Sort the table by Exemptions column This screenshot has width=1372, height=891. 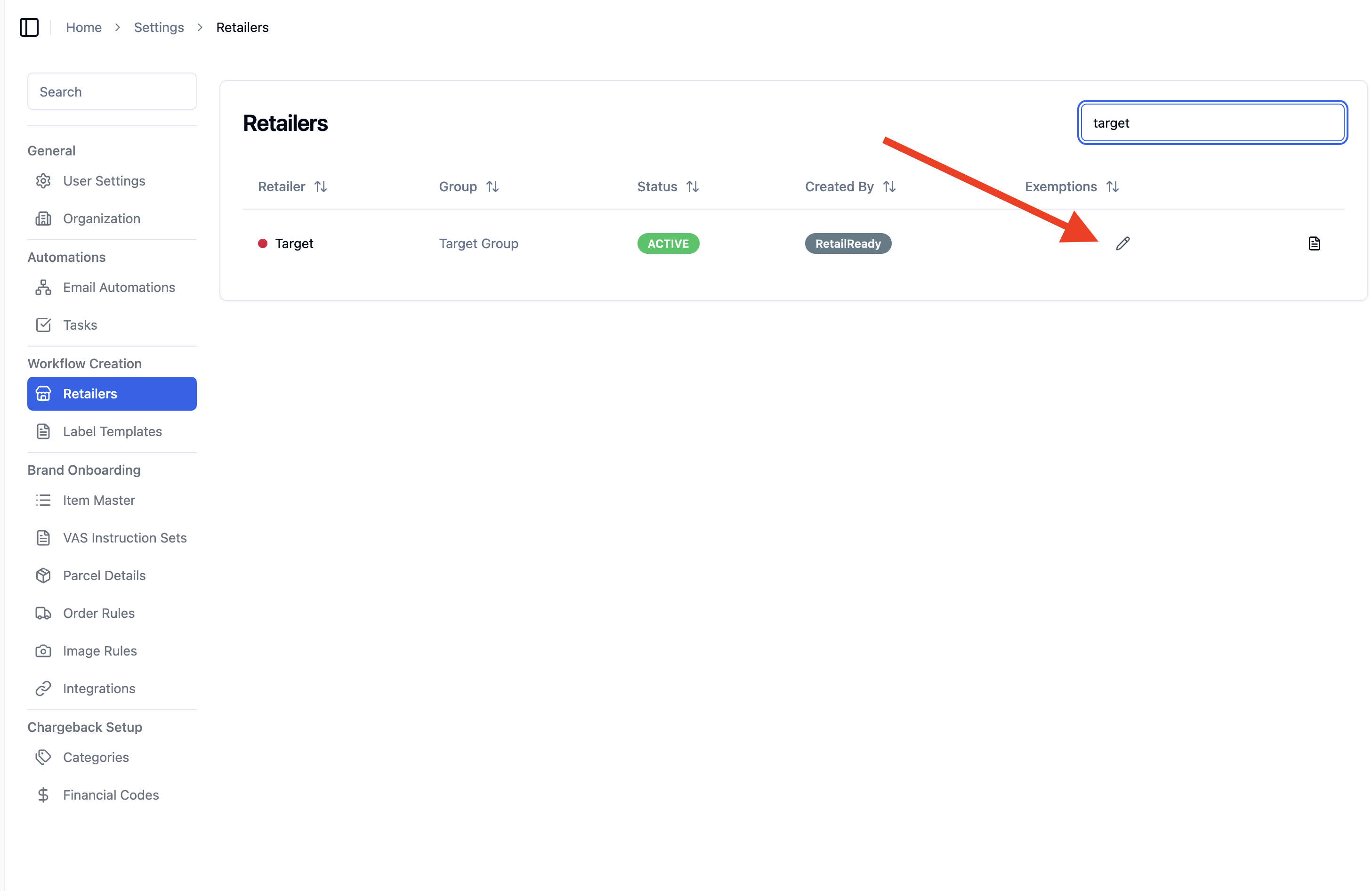pos(1112,187)
